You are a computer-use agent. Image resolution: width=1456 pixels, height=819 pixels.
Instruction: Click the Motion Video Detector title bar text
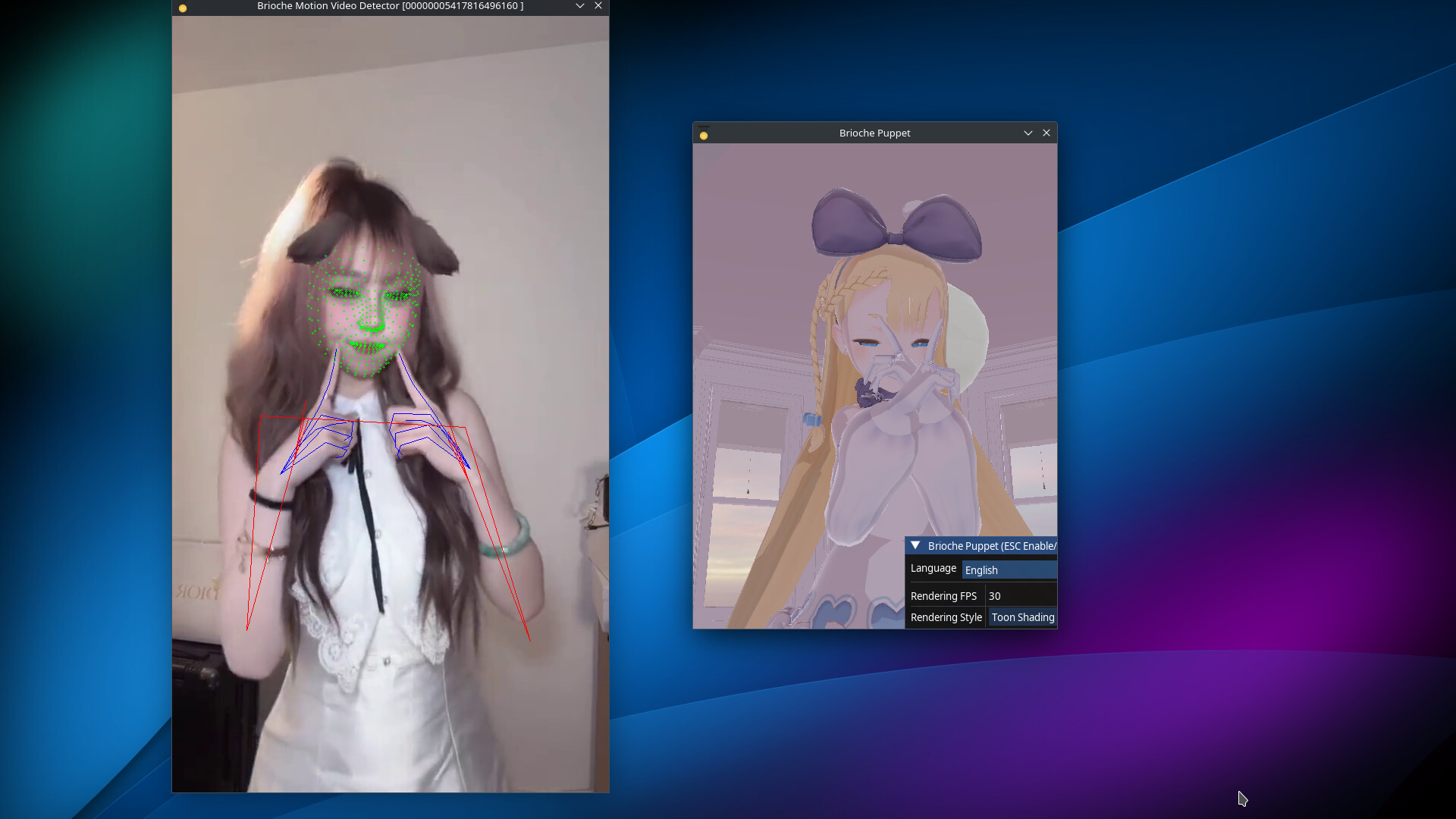(x=390, y=6)
